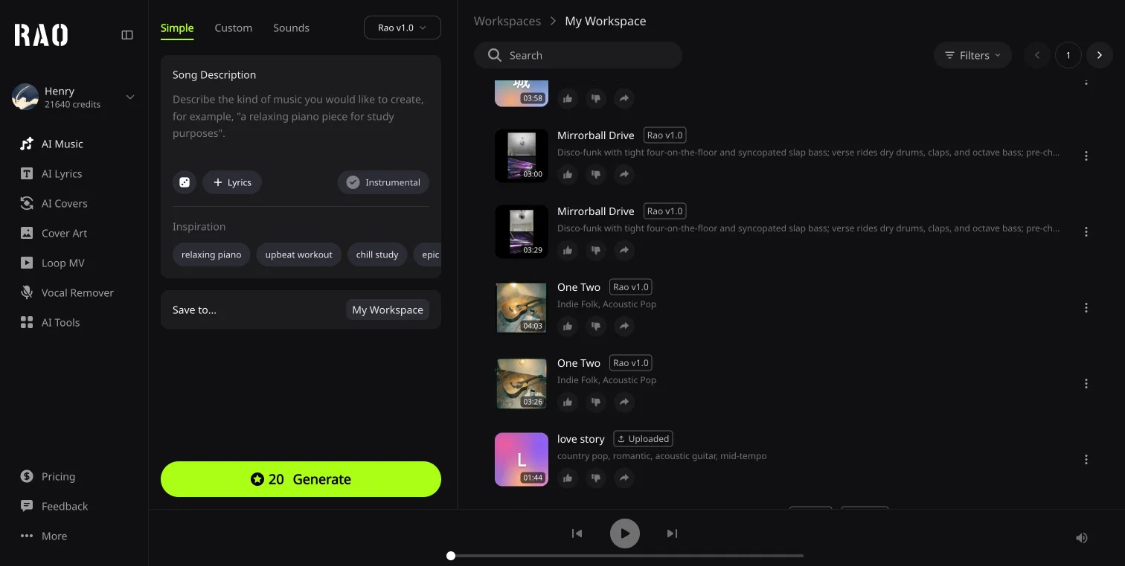The width and height of the screenshot is (1125, 566).
Task: Share the 03:29 Mirrorball Drive track
Action: 624,250
